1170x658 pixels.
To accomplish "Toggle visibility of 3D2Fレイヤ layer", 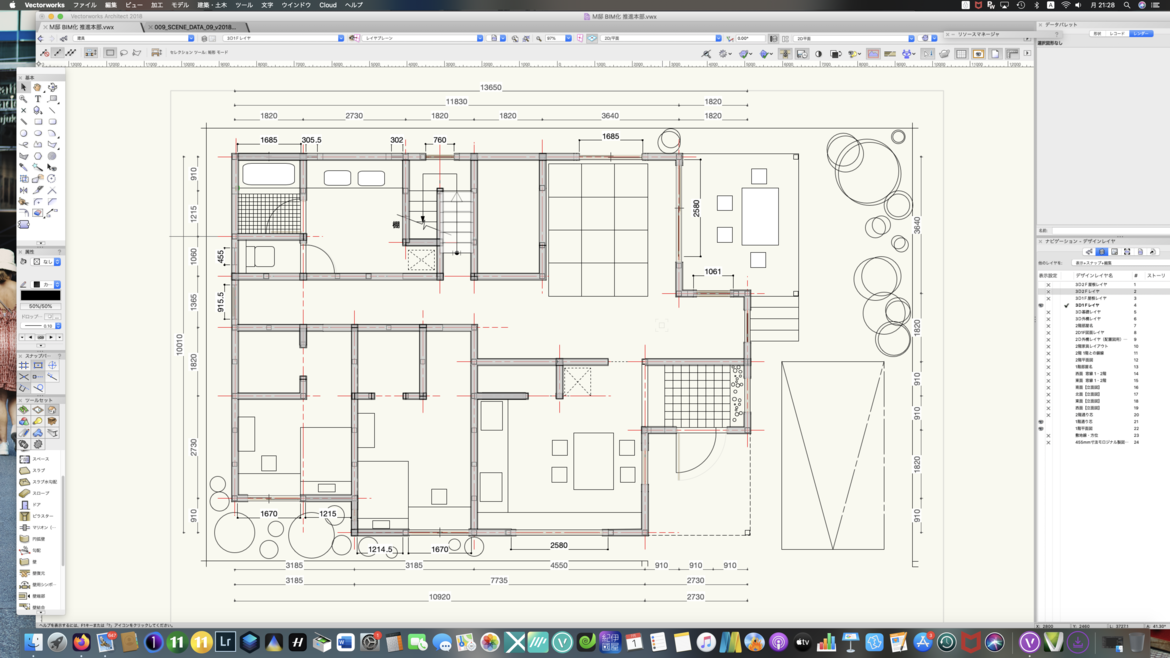I will (1048, 291).
